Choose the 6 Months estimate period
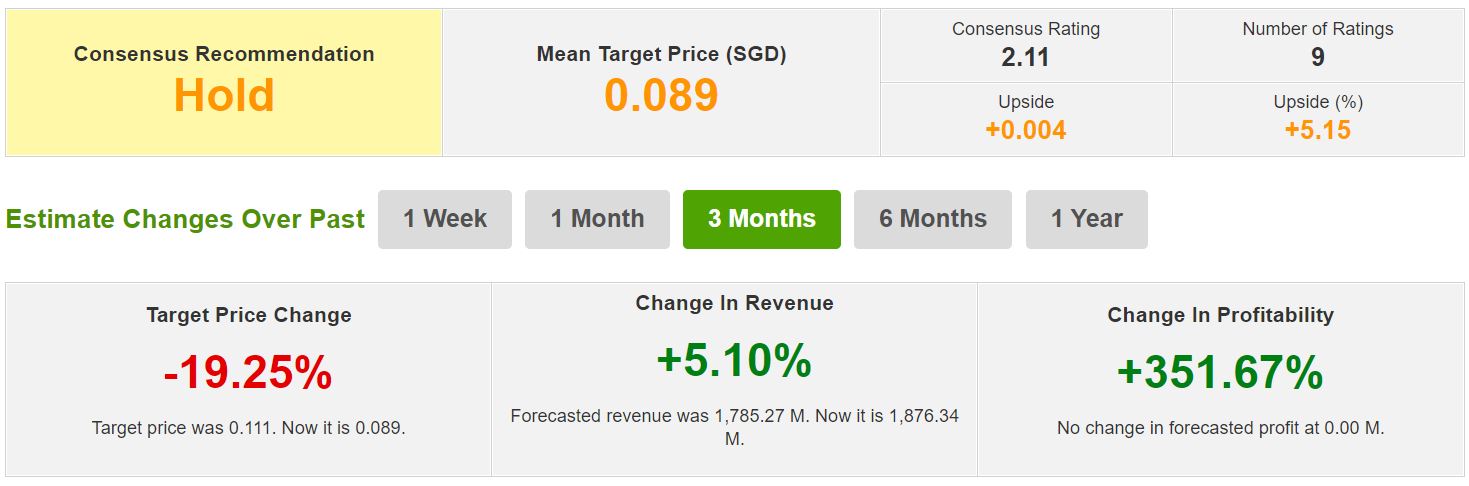This screenshot has width=1469, height=486. 933,219
